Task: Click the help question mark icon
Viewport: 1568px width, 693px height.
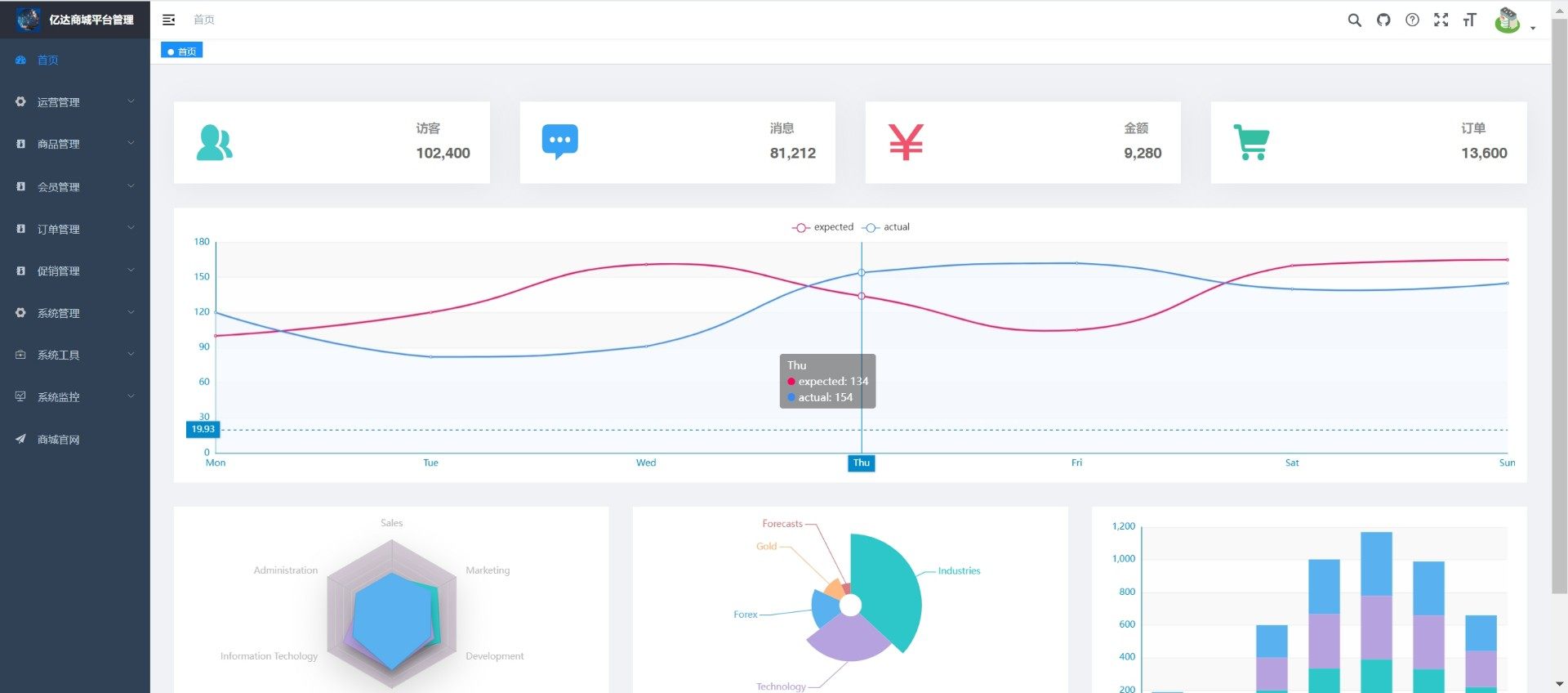Action: [1412, 20]
